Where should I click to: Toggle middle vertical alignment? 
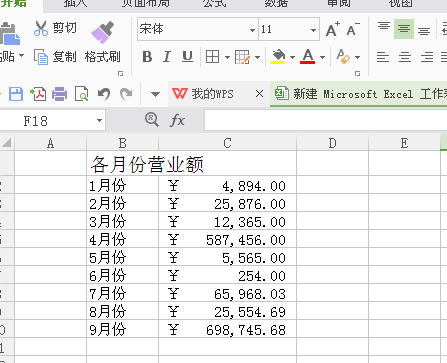click(x=404, y=29)
